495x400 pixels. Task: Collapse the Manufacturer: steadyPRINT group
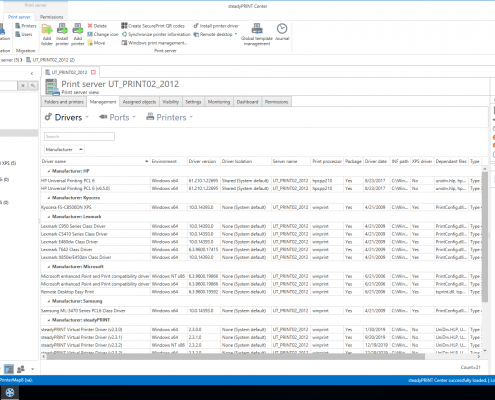tap(49, 320)
